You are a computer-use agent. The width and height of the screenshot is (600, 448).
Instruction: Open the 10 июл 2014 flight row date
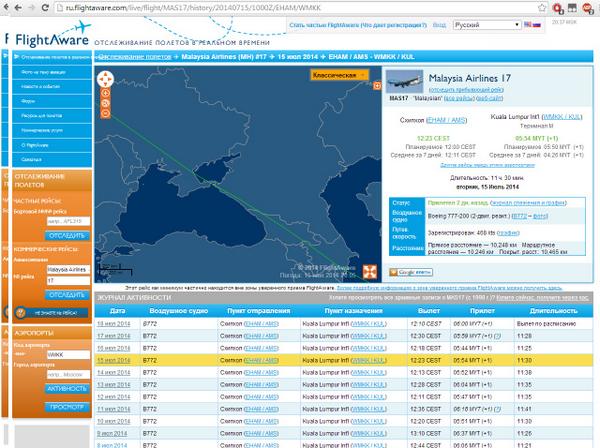(114, 421)
